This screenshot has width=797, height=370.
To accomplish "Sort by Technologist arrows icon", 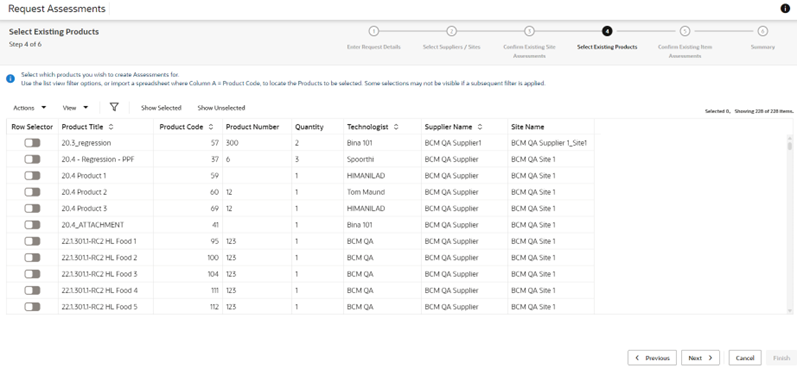I will (x=395, y=127).
